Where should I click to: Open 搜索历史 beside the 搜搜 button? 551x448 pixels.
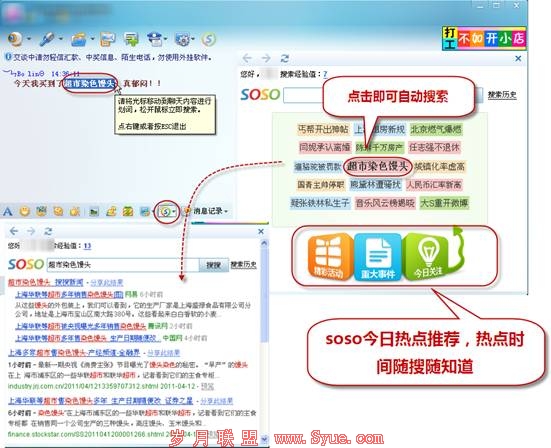243,265
